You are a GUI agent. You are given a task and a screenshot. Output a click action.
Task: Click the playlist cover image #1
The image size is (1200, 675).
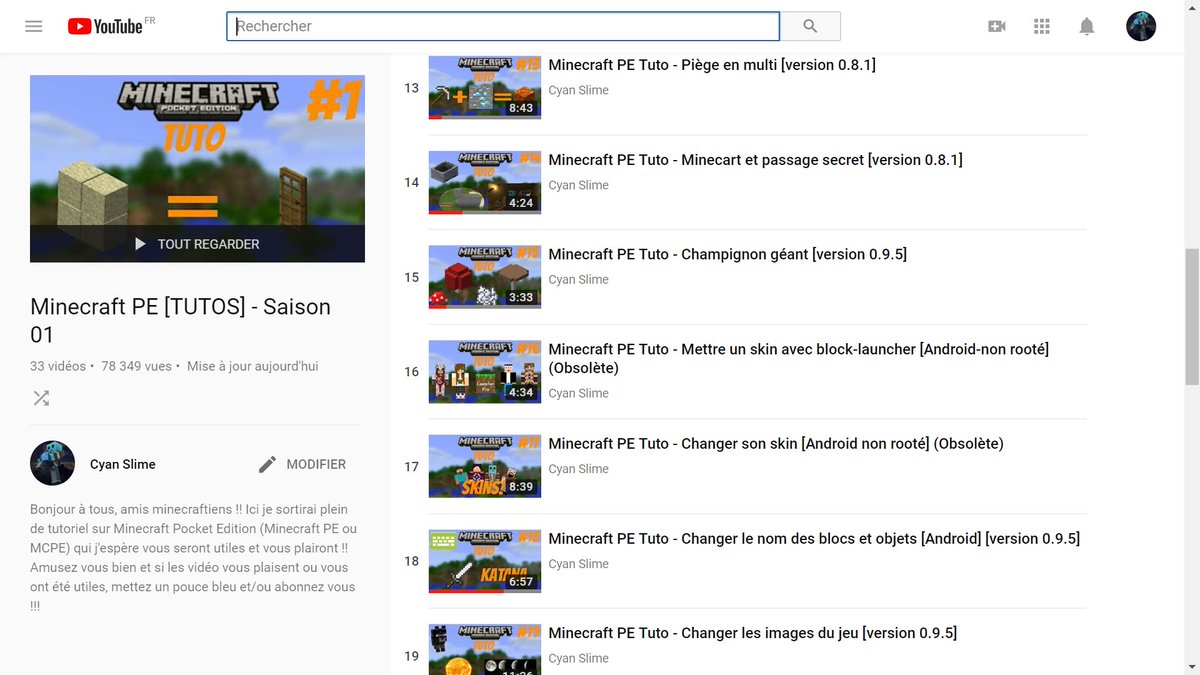tap(197, 169)
